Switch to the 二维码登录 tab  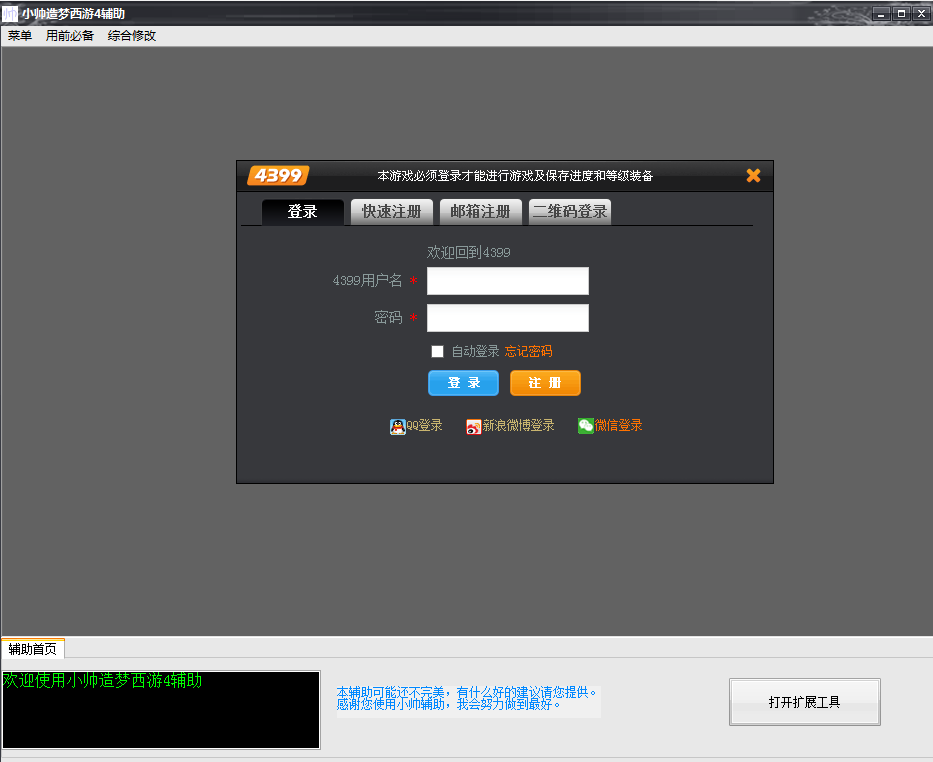(569, 212)
